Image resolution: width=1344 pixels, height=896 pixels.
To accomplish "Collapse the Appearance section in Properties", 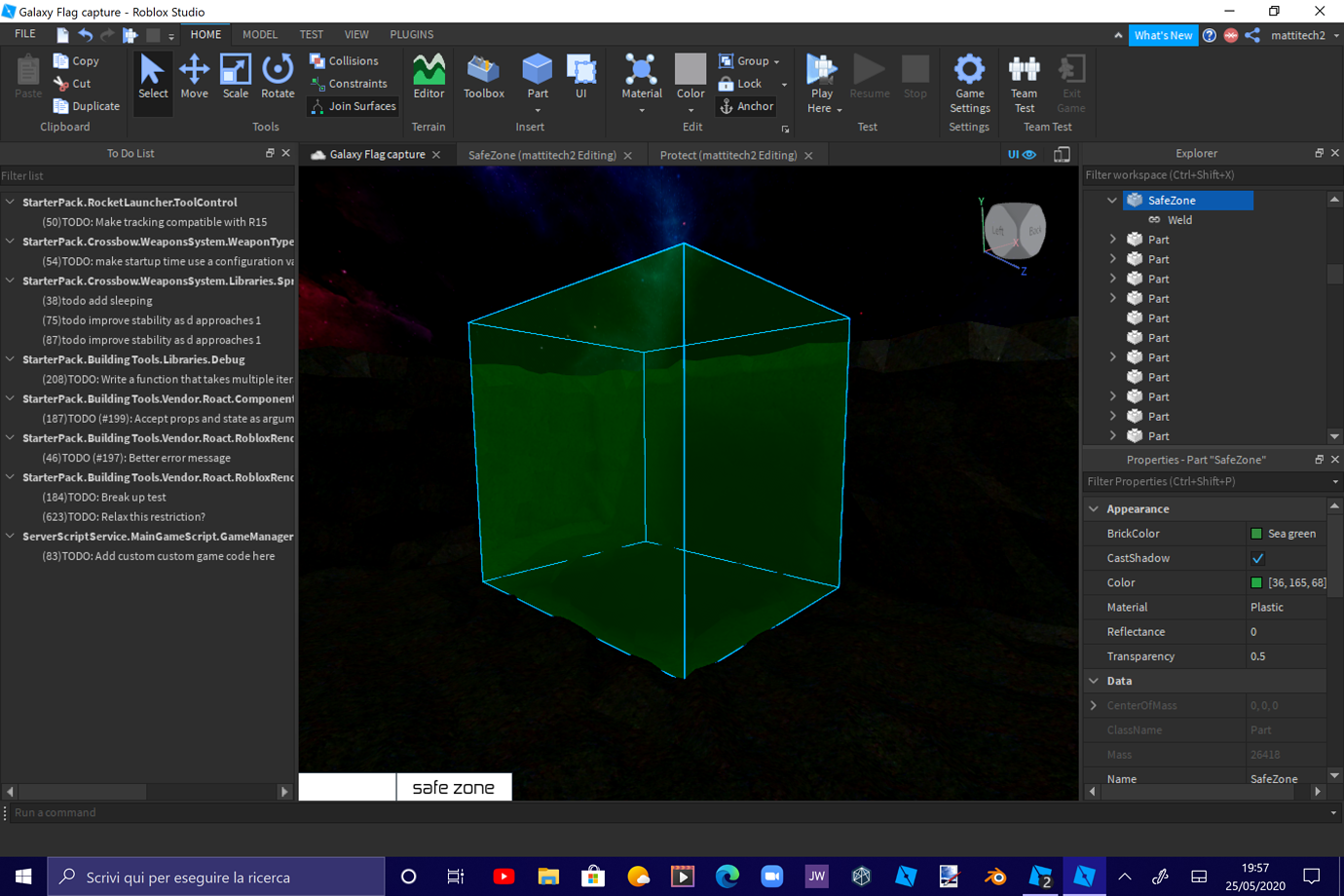I will pos(1095,508).
